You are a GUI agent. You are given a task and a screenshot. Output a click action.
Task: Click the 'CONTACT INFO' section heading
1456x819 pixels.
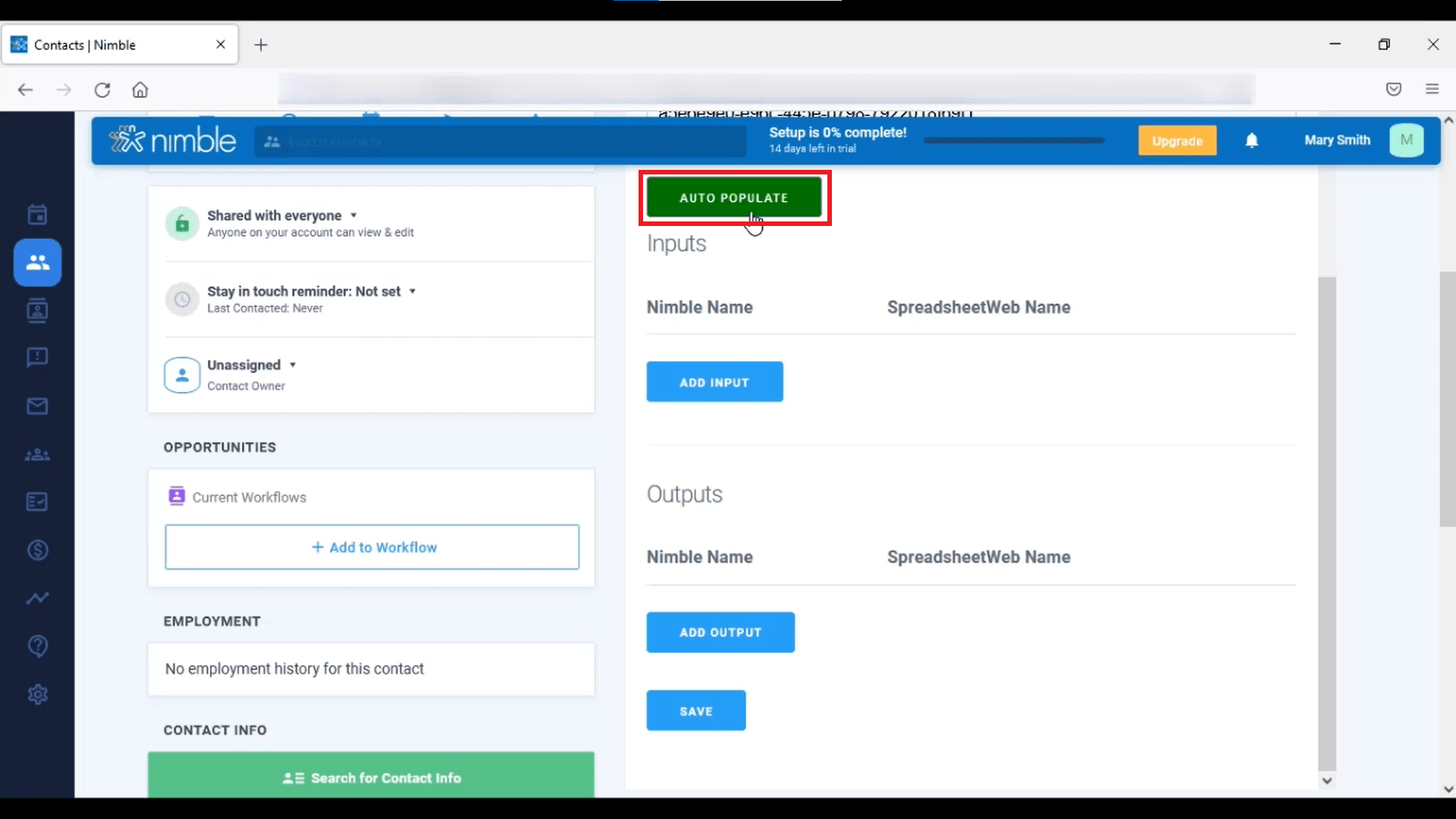coord(215,730)
